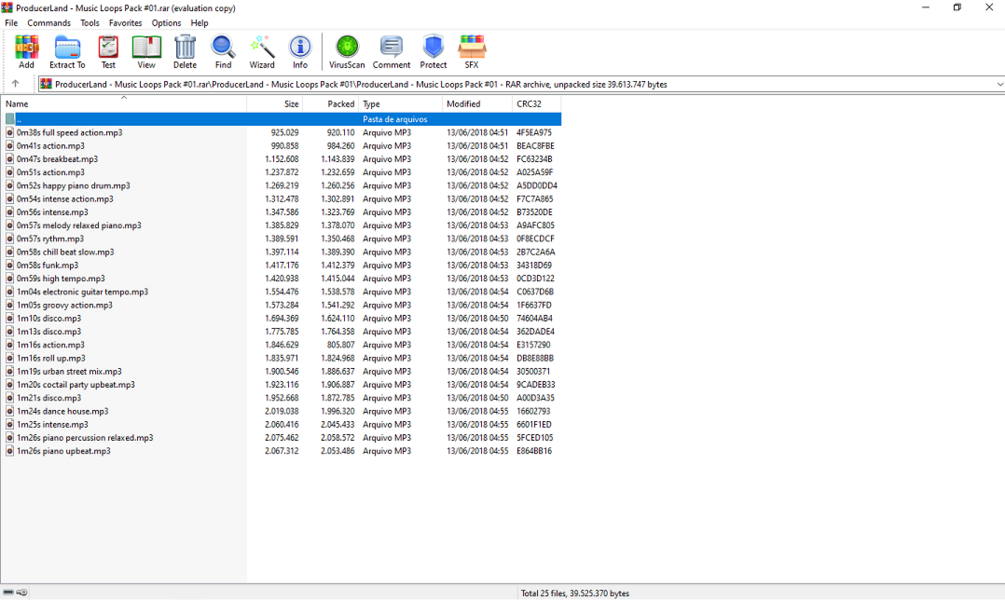
Task: Select file 0m51s action.mp3
Action: [281, 172]
